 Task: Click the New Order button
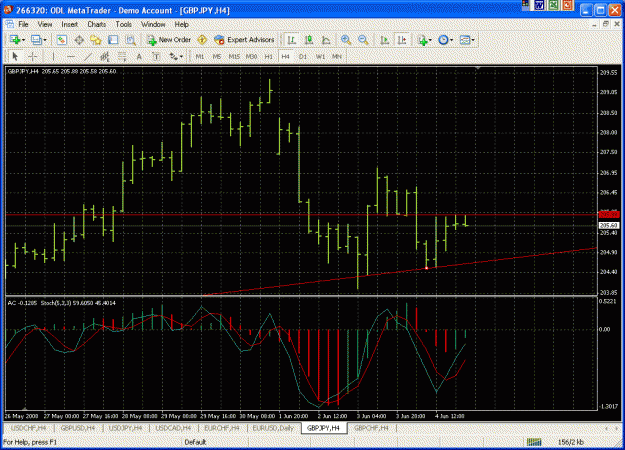169,40
